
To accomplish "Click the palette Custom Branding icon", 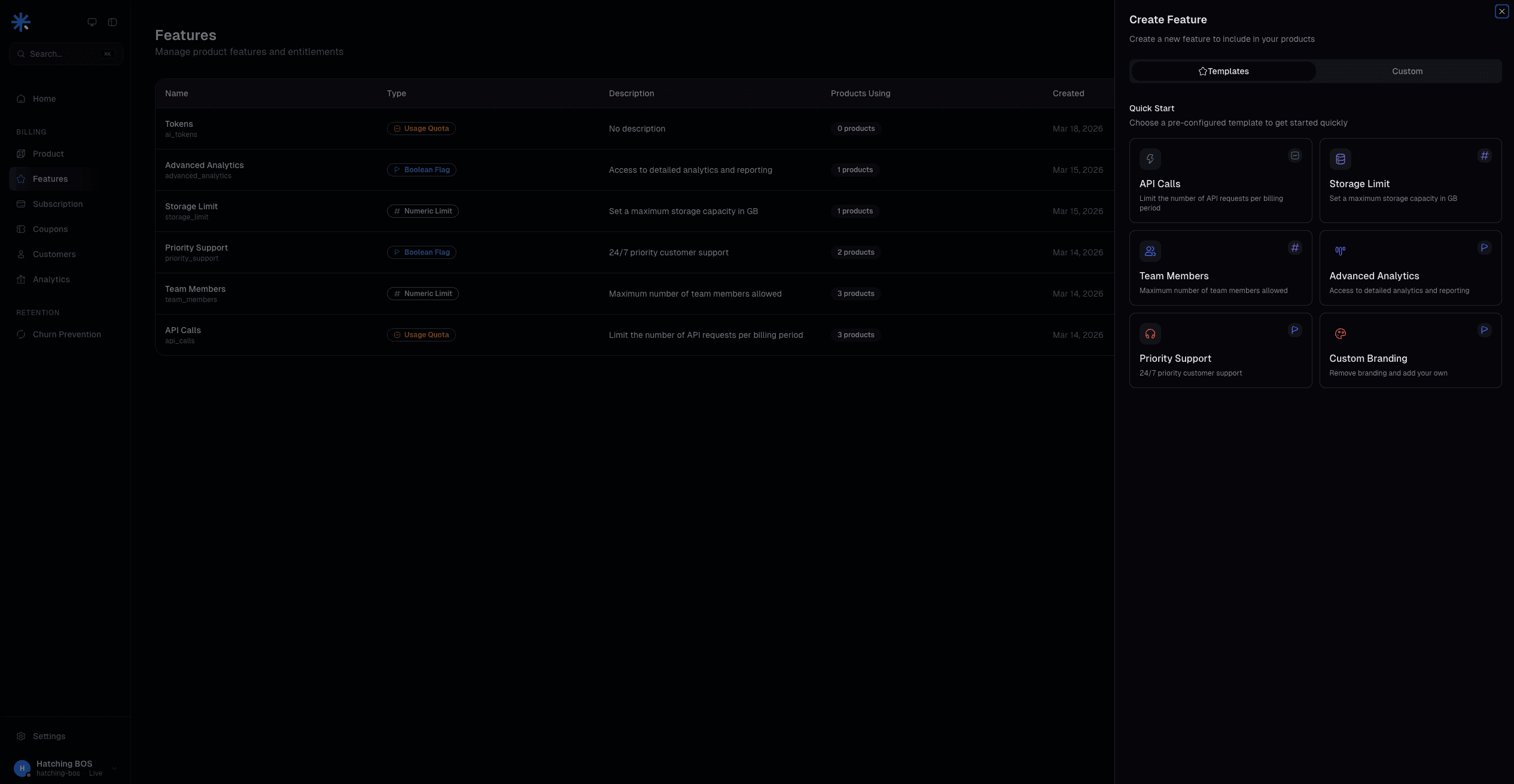I will [1340, 334].
